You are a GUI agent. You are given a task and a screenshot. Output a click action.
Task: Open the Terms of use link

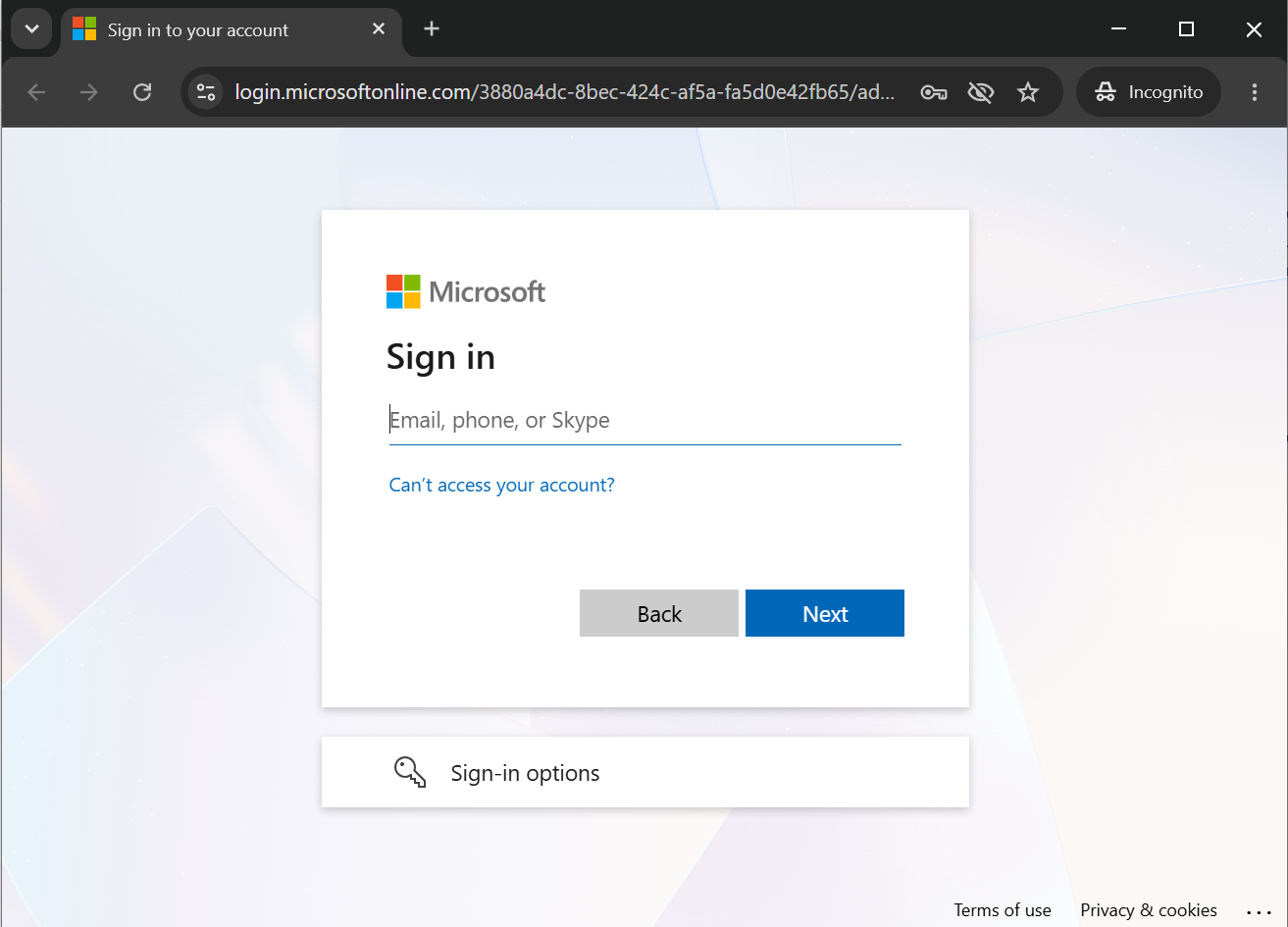[1003, 910]
